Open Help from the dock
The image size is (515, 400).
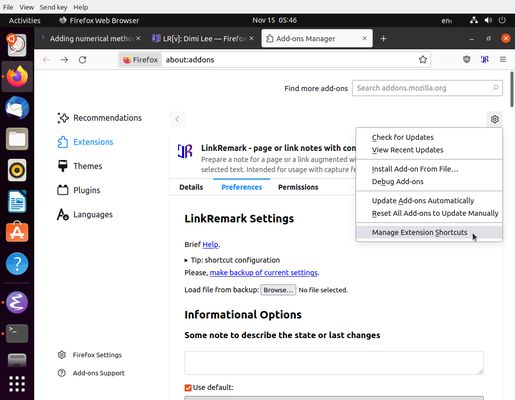click(17, 264)
